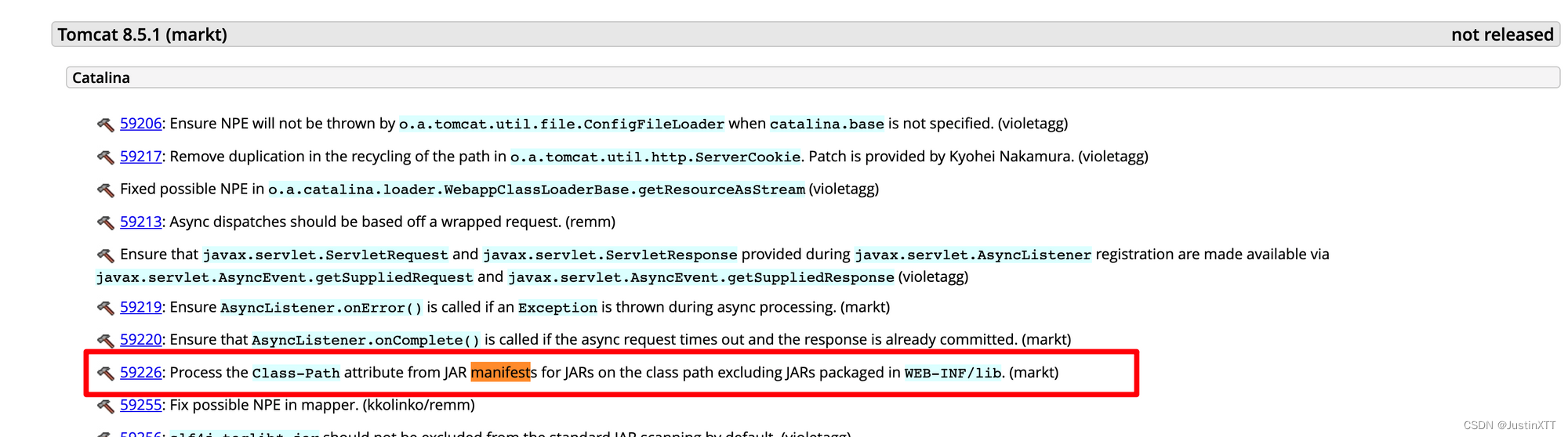Open bug link 59213
1568x437 pixels.
coord(140,222)
